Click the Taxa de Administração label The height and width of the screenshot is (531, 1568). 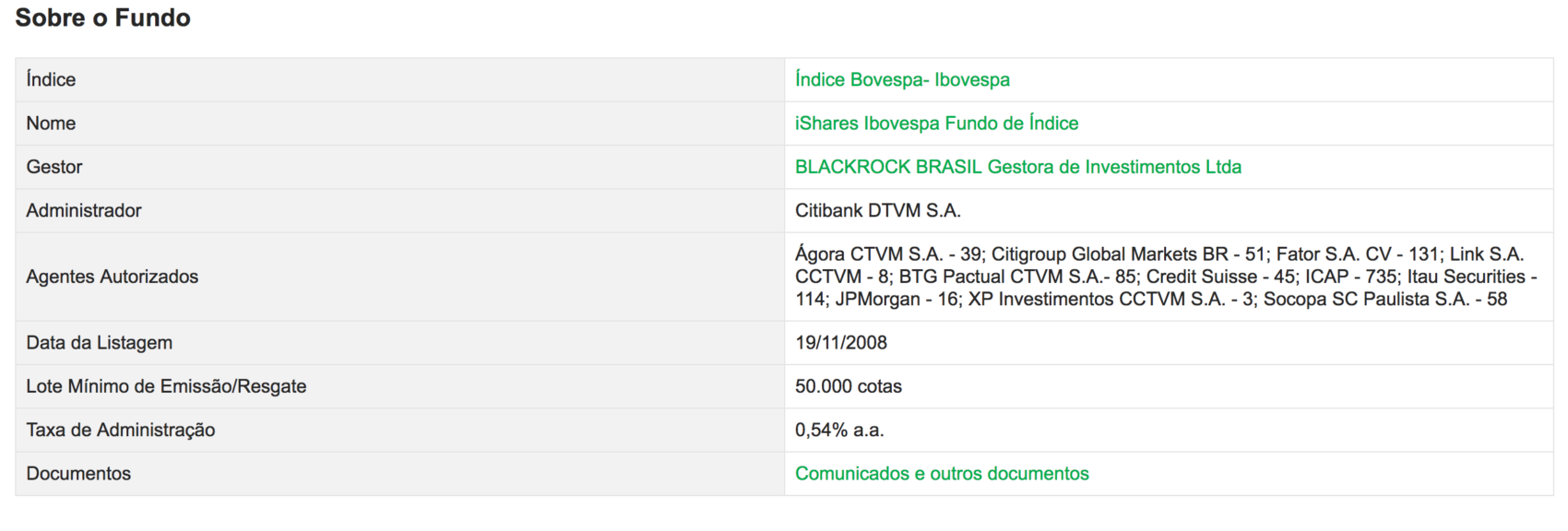(x=121, y=430)
